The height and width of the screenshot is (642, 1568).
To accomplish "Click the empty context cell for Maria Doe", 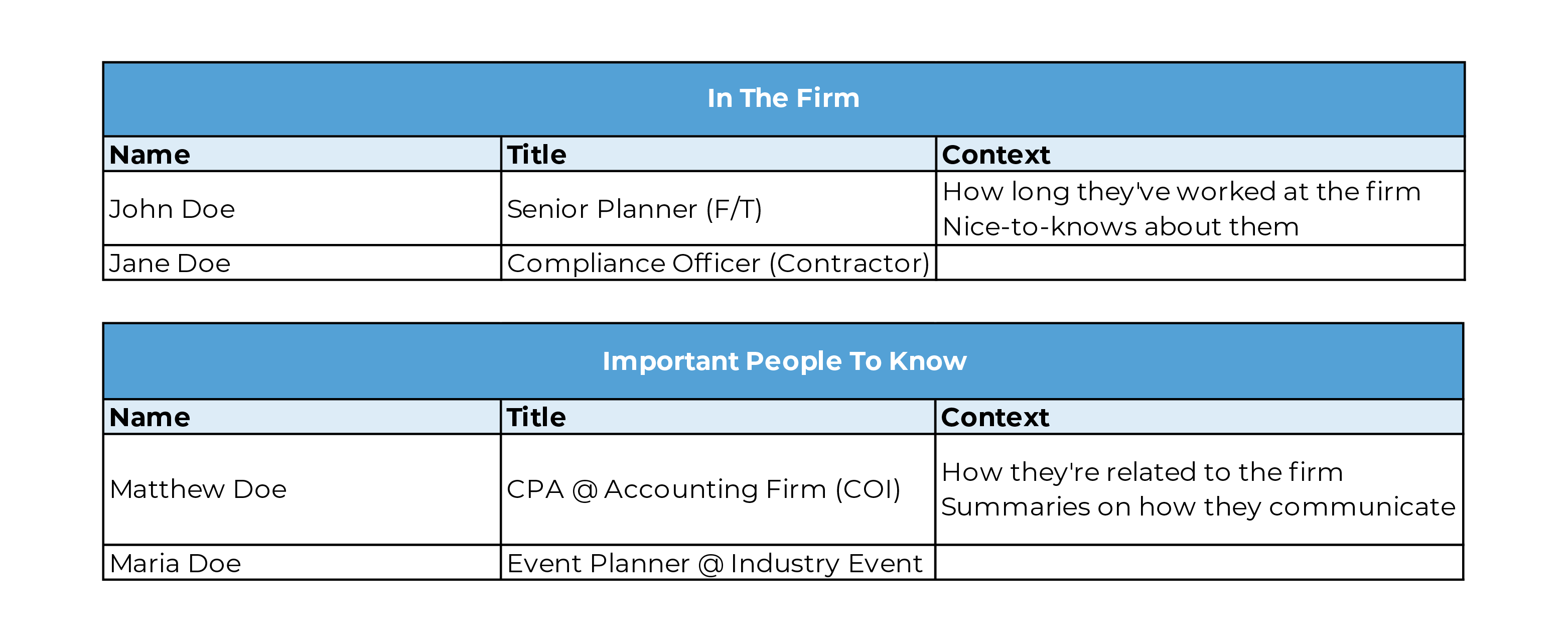I will 1199,563.
